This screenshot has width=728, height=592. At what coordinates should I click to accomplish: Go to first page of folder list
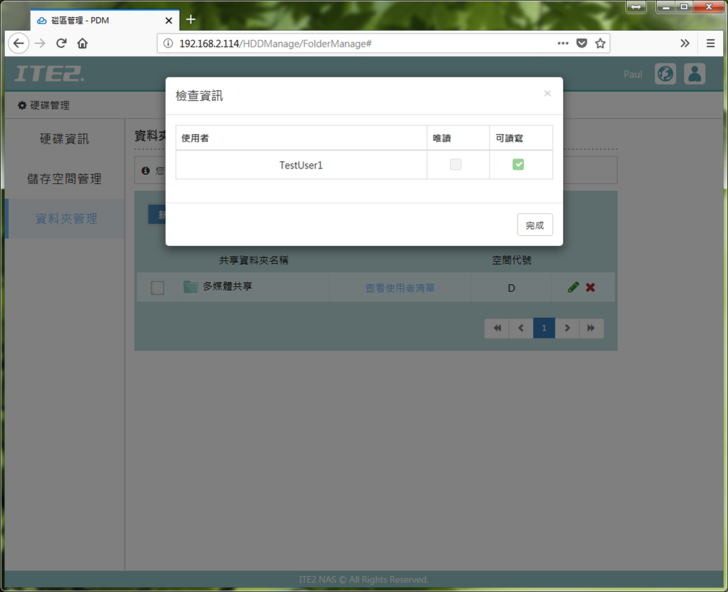tap(497, 328)
